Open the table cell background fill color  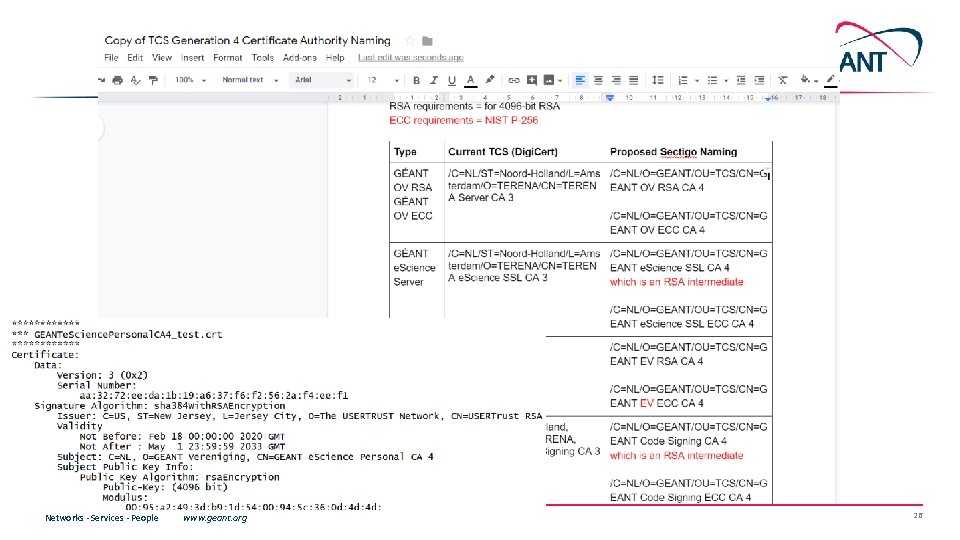(806, 80)
